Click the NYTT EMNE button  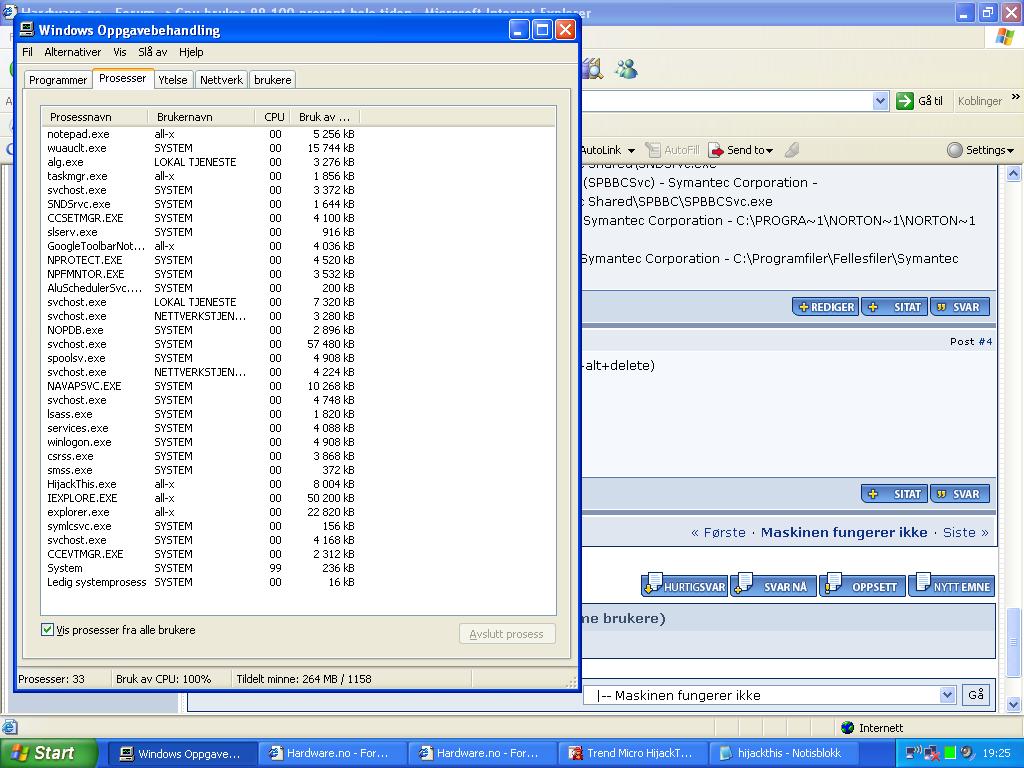coord(952,585)
